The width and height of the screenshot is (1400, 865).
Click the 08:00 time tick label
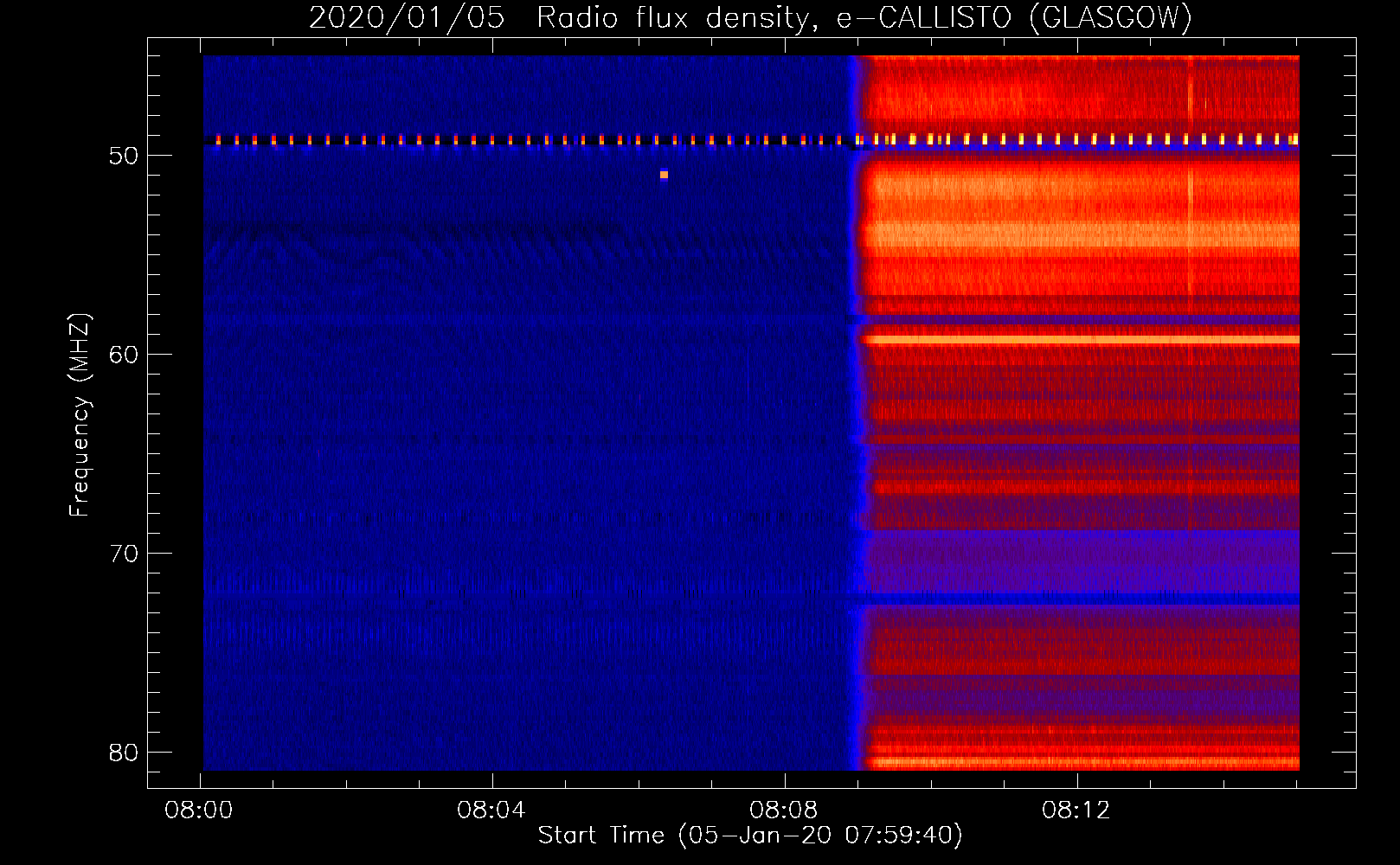(199, 811)
